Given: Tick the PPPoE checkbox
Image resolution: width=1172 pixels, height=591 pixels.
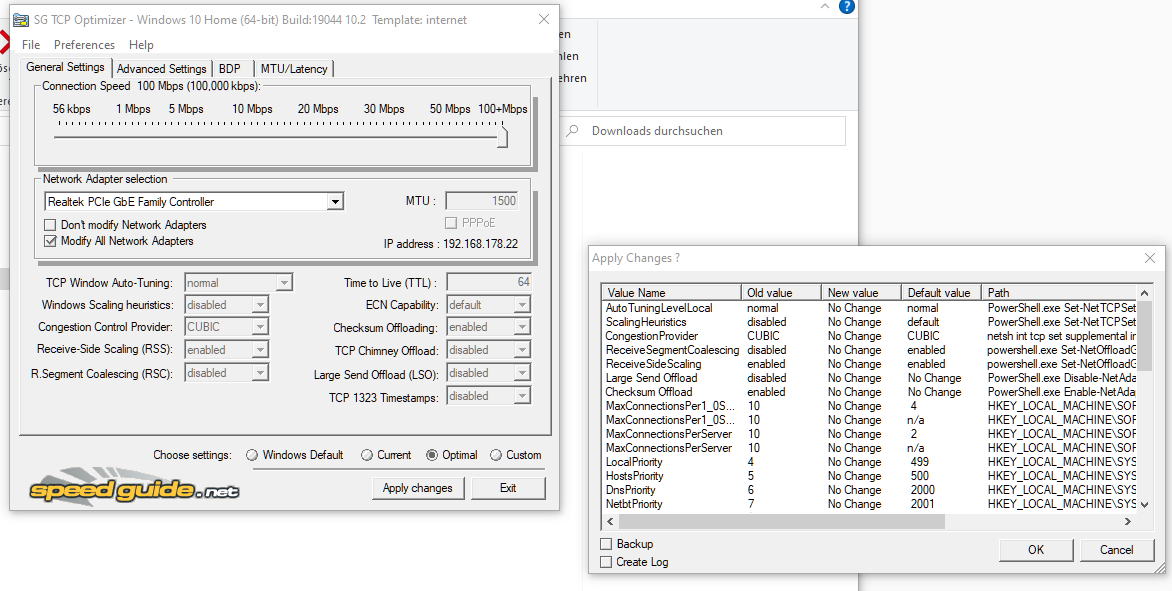Looking at the screenshot, I should 451,223.
